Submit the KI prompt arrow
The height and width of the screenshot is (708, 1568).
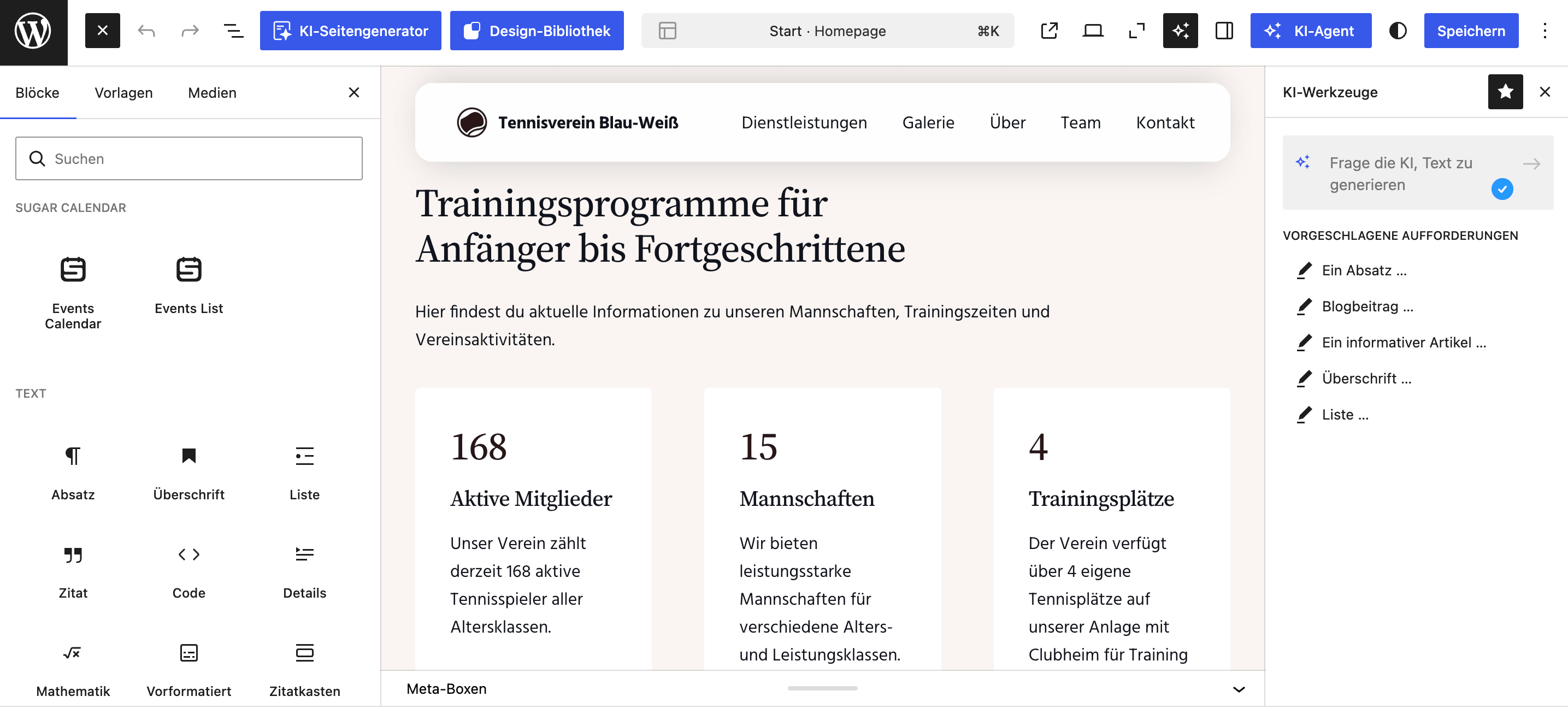tap(1531, 163)
